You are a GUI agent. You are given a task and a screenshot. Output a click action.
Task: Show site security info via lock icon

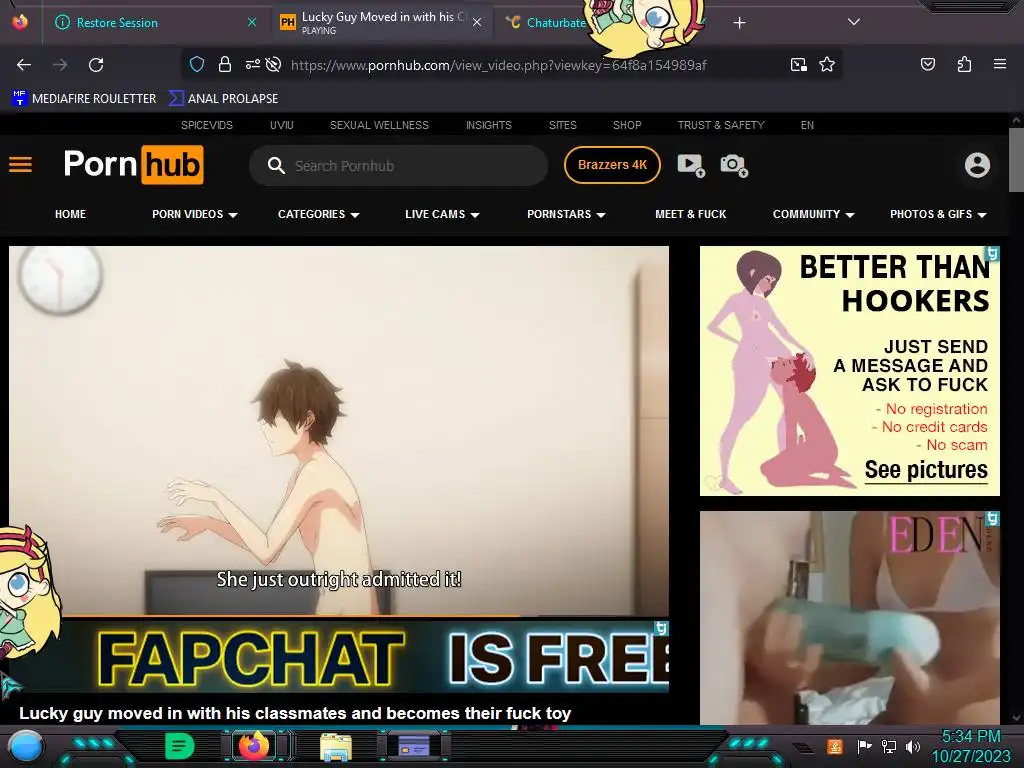point(225,64)
